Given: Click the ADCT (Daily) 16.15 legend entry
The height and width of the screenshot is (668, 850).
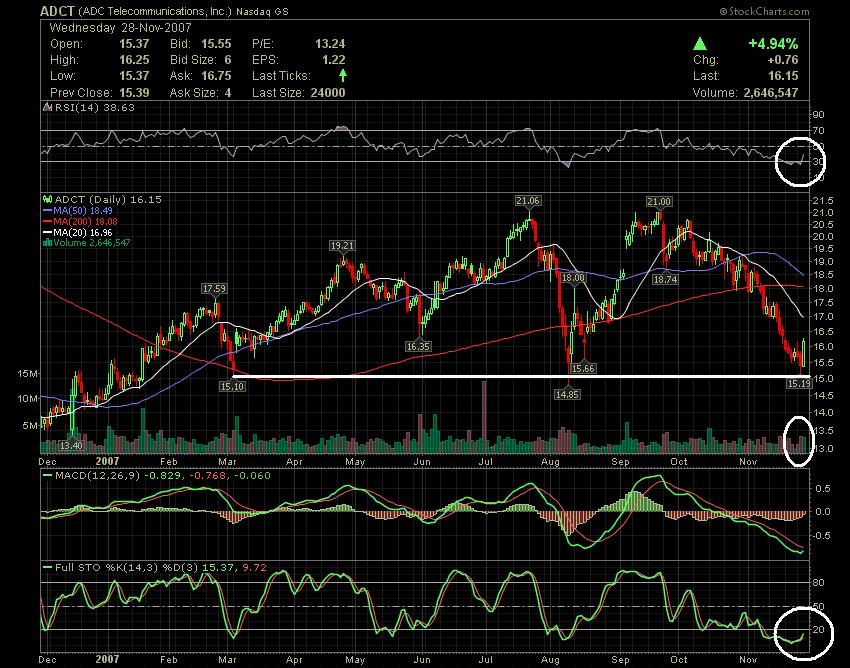Looking at the screenshot, I should point(108,200).
